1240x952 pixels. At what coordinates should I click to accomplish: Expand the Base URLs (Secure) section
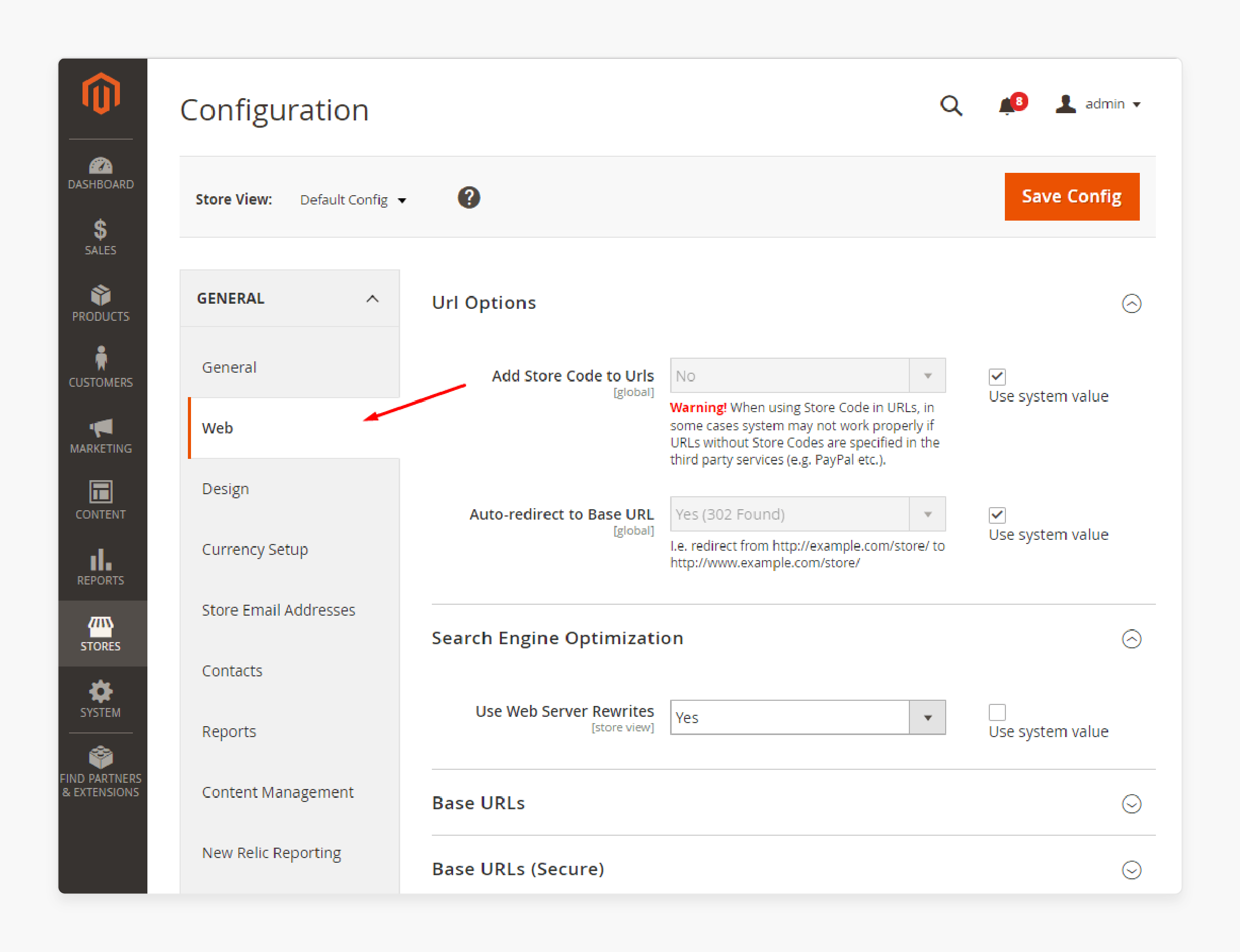click(x=1131, y=870)
